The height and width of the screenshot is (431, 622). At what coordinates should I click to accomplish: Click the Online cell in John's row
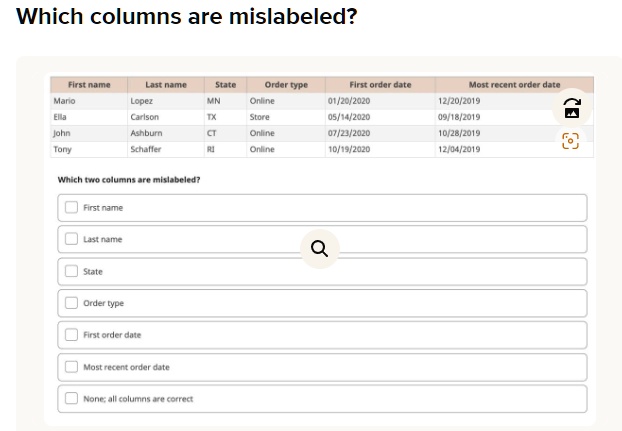[286, 133]
